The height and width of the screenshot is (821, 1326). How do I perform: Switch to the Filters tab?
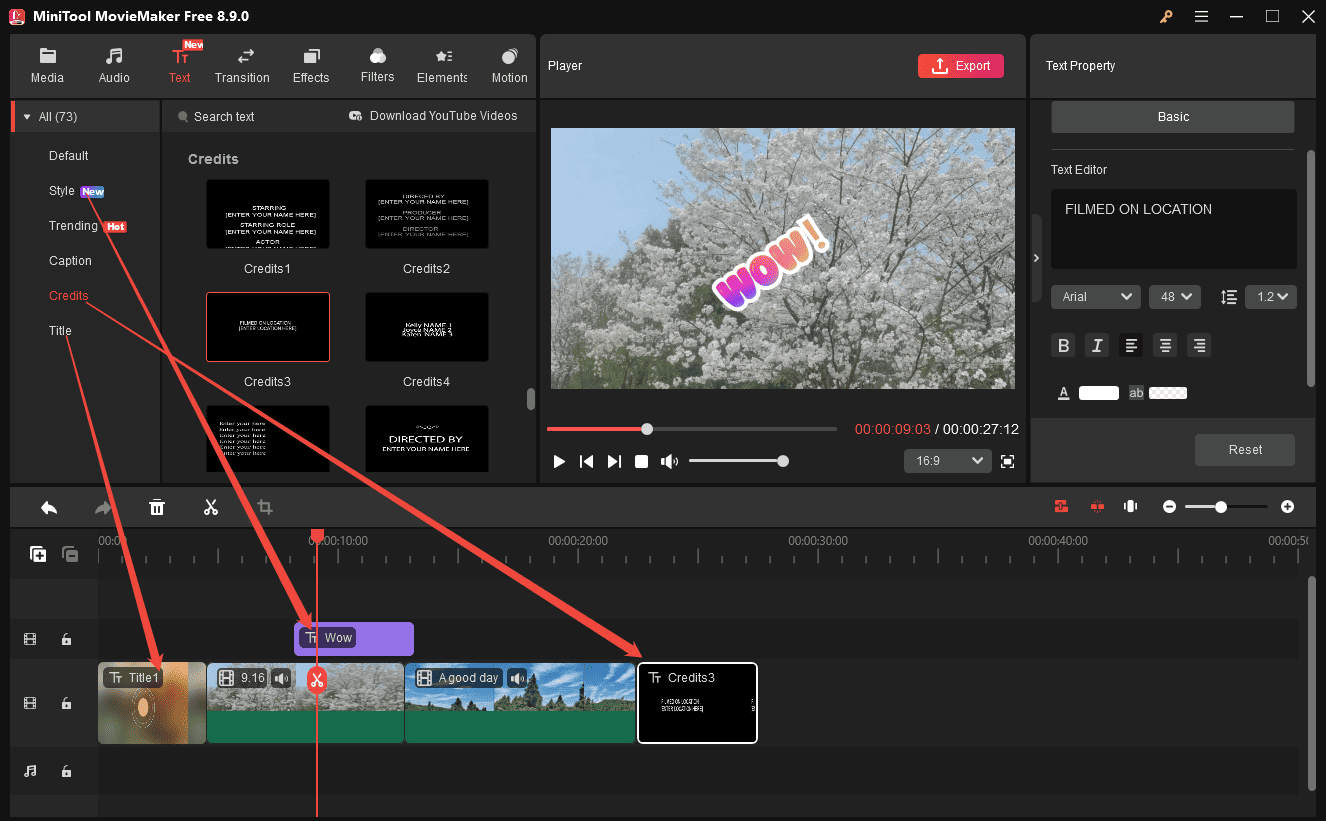point(377,66)
